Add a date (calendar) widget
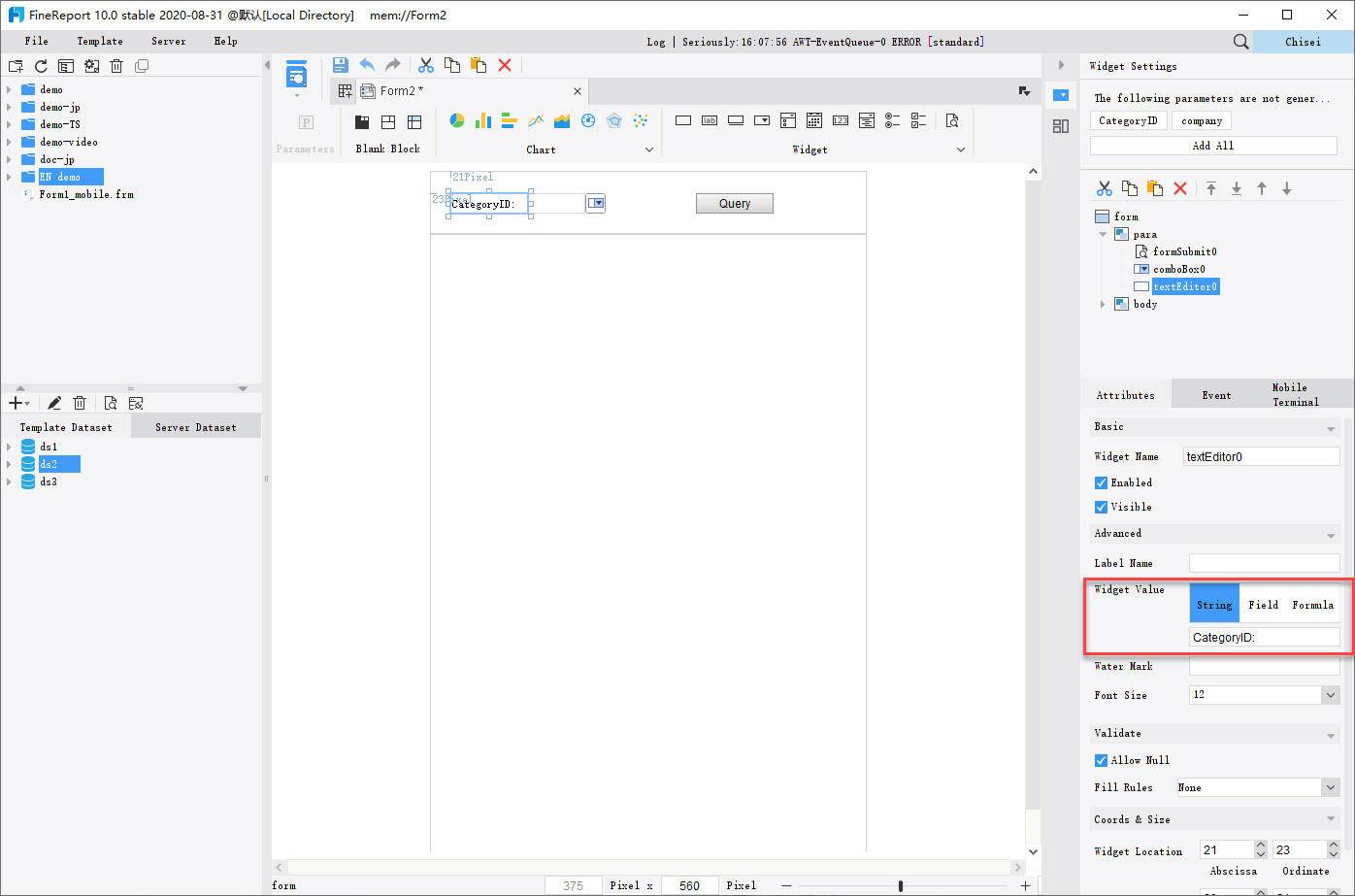Screen dimensions: 1355x896 click(814, 120)
